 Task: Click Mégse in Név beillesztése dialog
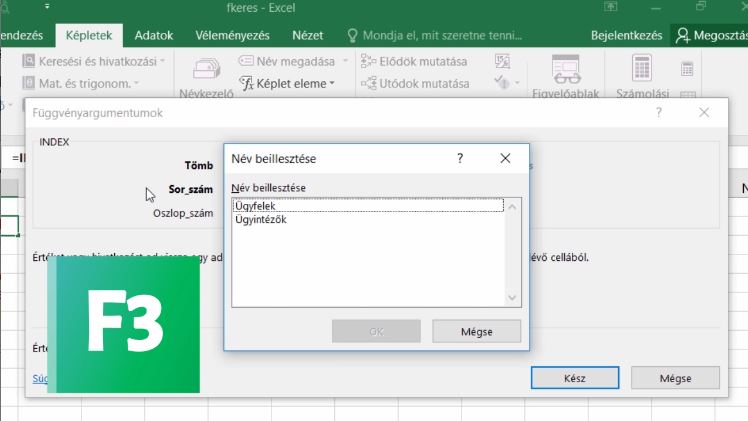(477, 331)
